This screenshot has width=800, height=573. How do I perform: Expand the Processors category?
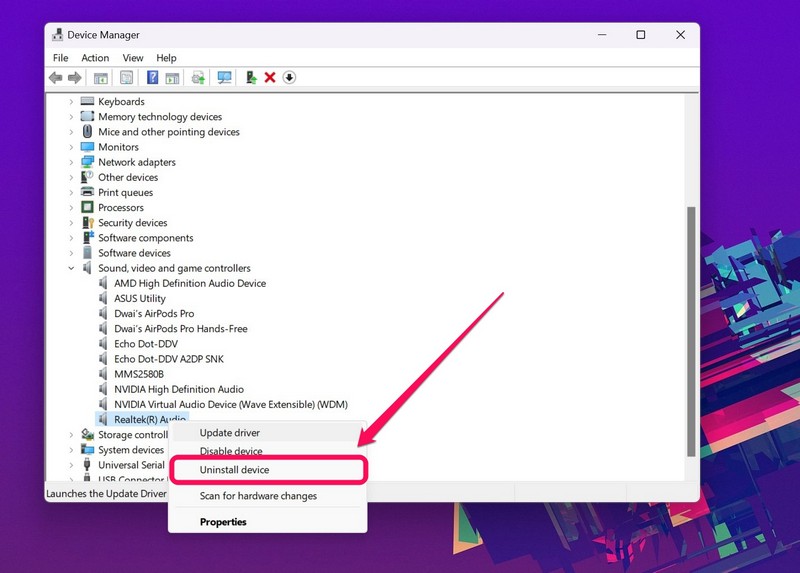click(x=71, y=208)
